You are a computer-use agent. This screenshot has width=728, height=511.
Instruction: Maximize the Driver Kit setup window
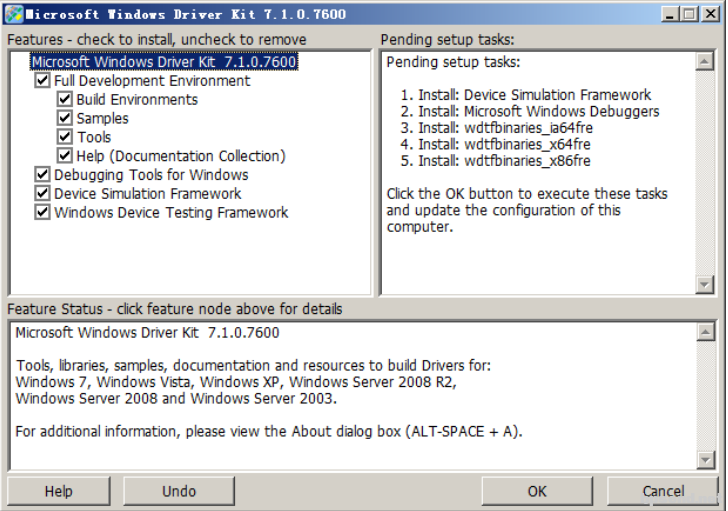pyautogui.click(x=689, y=14)
